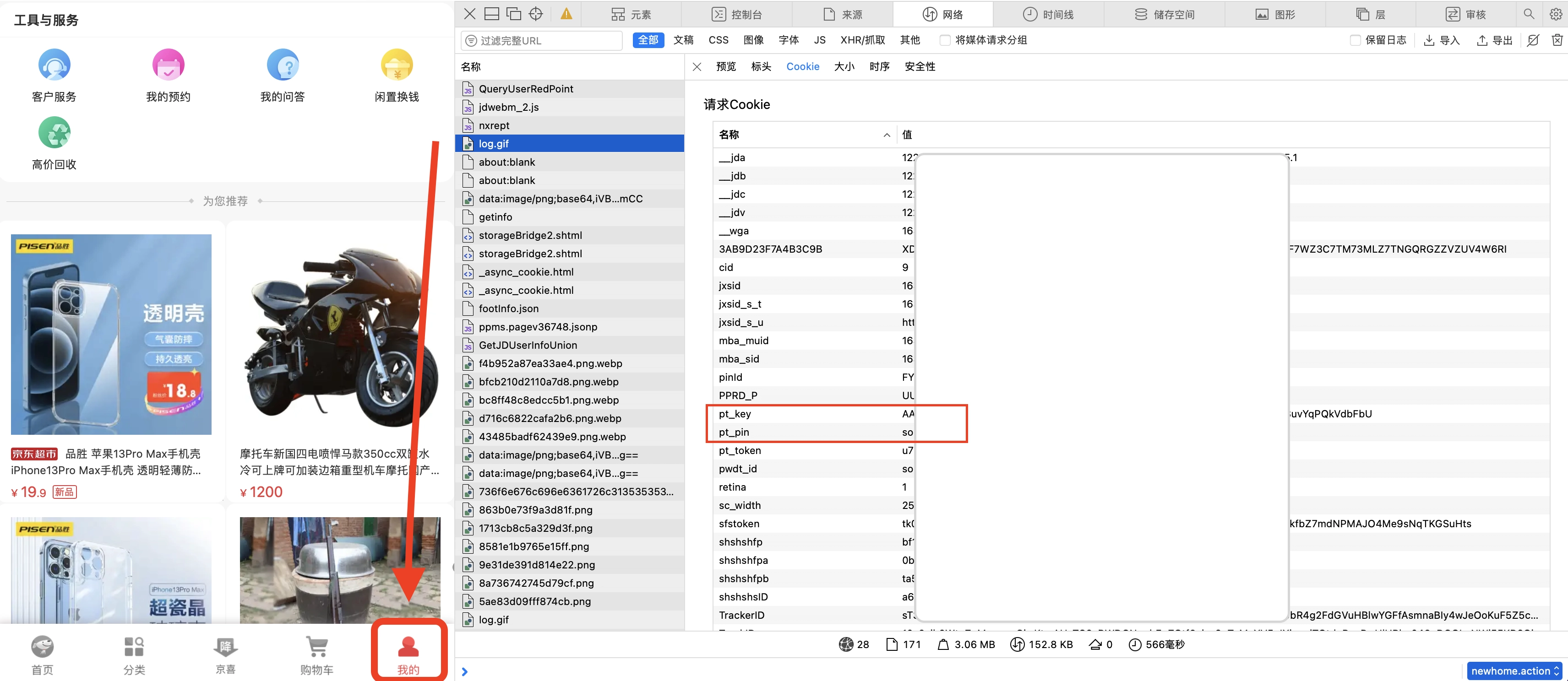Select GetJDUserInfoUnion request row
Screen dimensions: 1568x681
[x=570, y=345]
